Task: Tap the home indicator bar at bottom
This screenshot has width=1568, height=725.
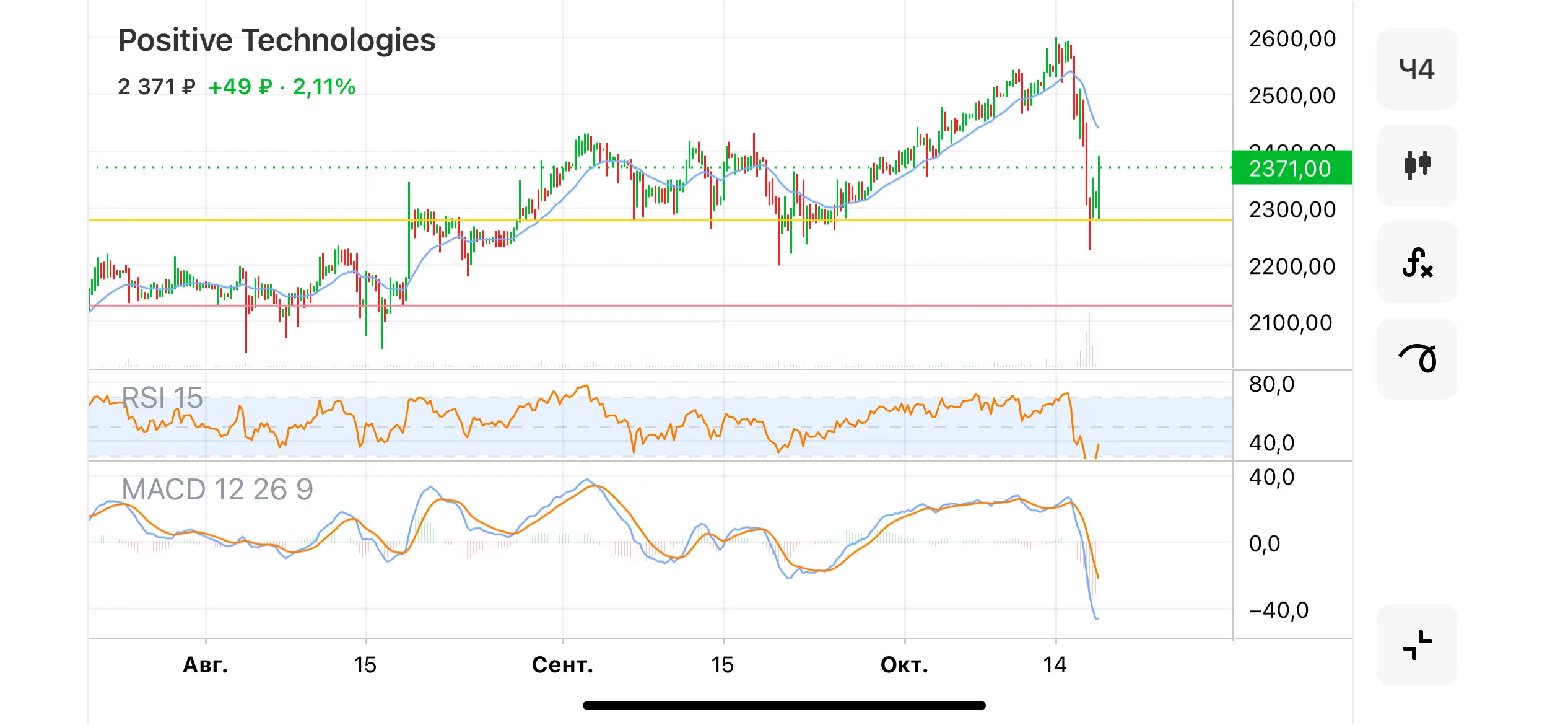Action: [784, 705]
